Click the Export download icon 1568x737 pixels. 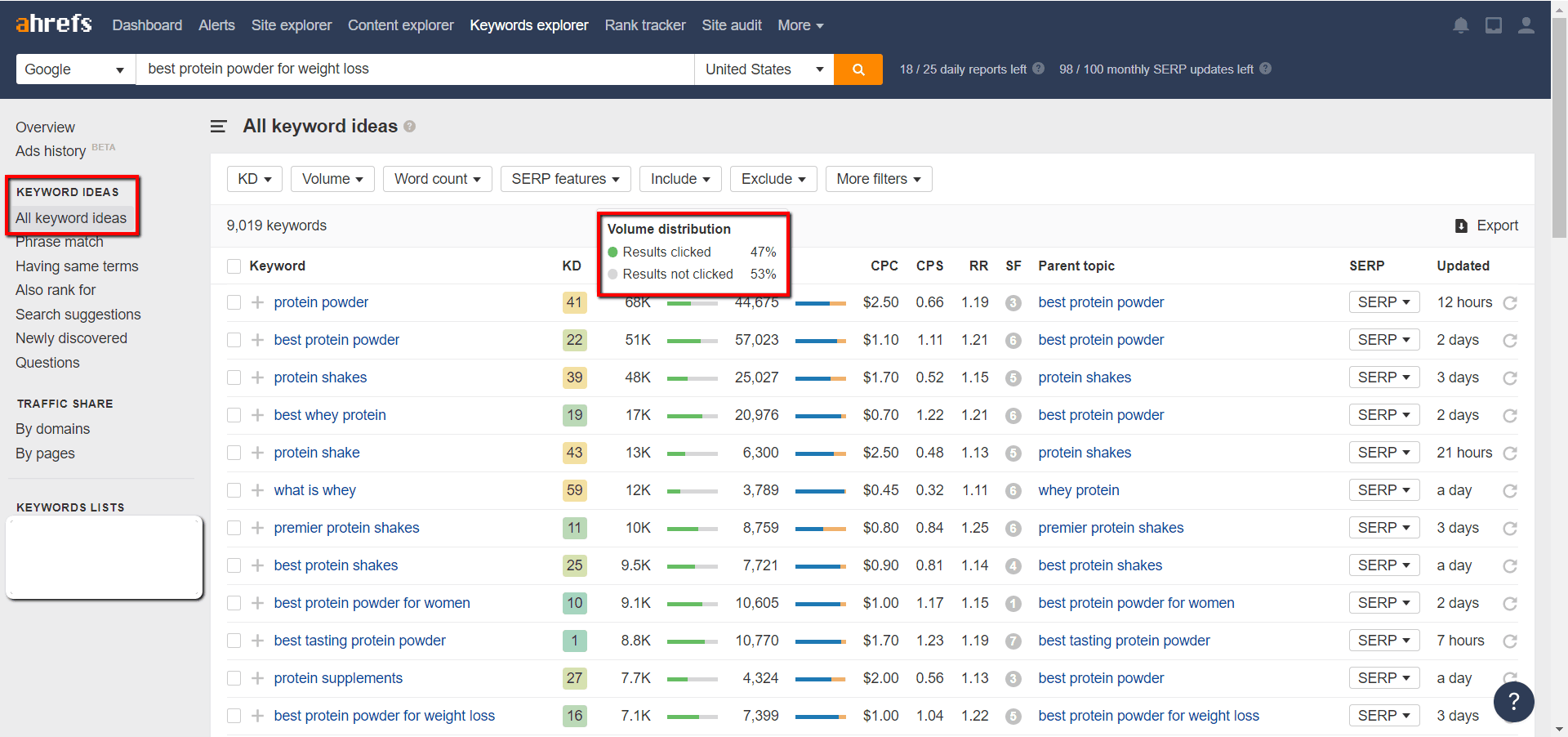[1461, 226]
